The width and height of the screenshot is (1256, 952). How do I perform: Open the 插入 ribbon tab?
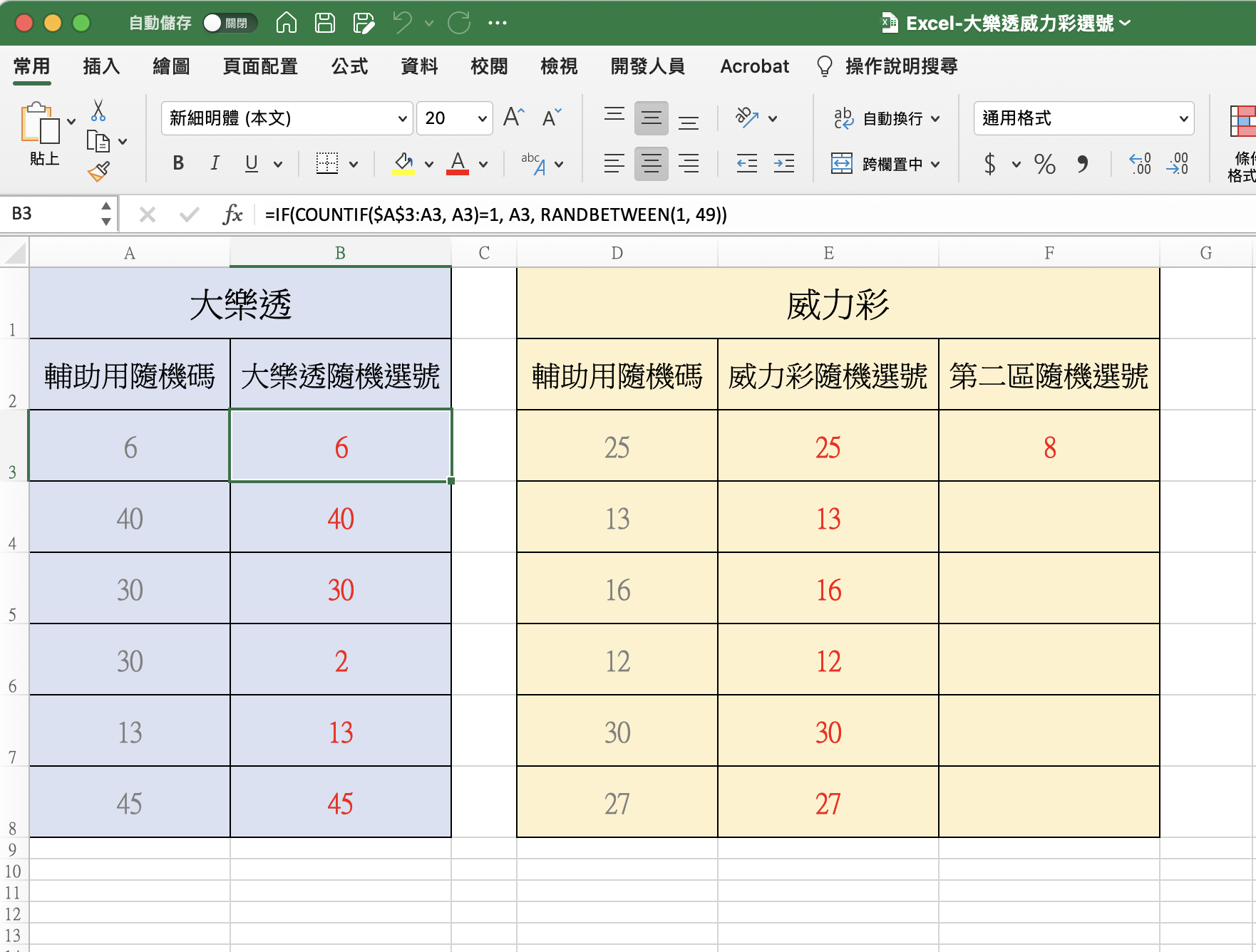coord(101,66)
